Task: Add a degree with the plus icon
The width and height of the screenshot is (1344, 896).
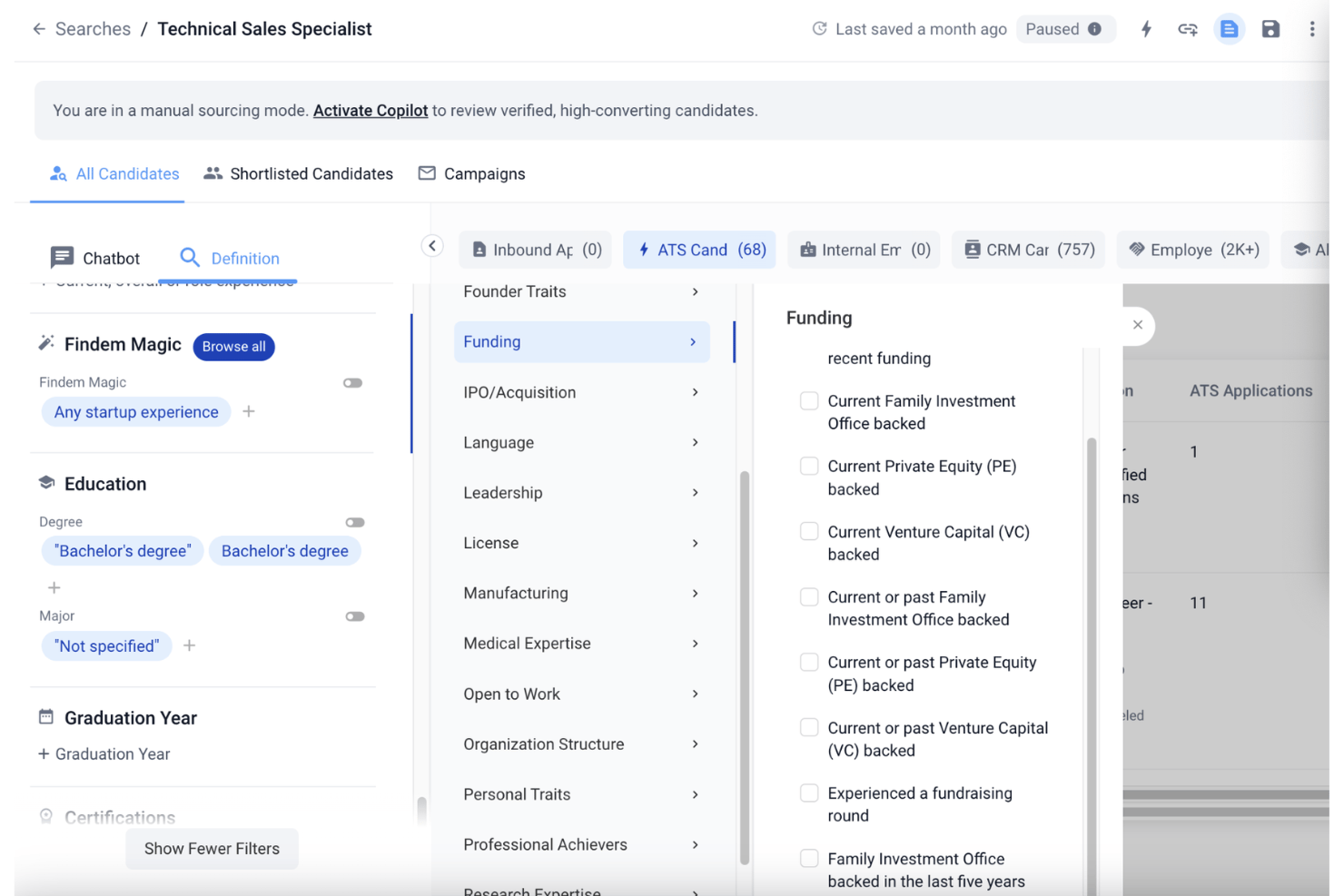Action: pyautogui.click(x=54, y=587)
